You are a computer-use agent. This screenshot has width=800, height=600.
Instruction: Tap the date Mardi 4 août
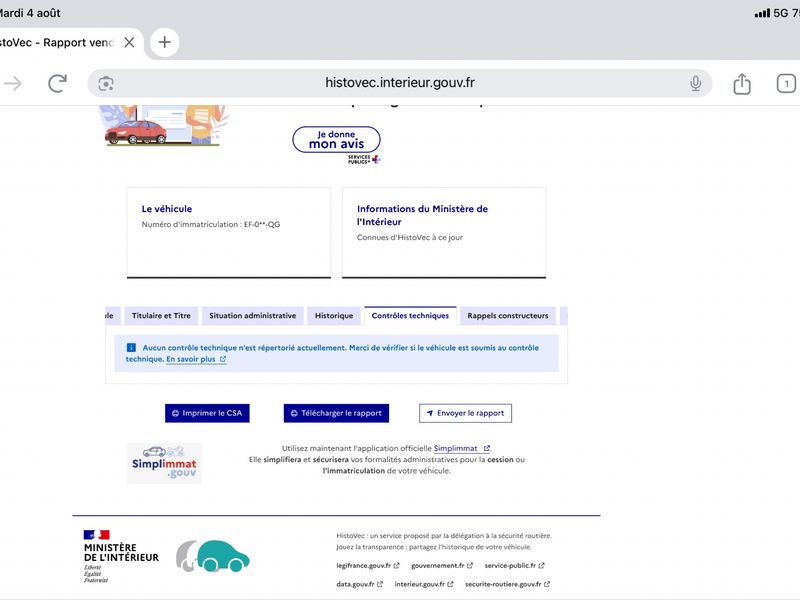(30, 13)
